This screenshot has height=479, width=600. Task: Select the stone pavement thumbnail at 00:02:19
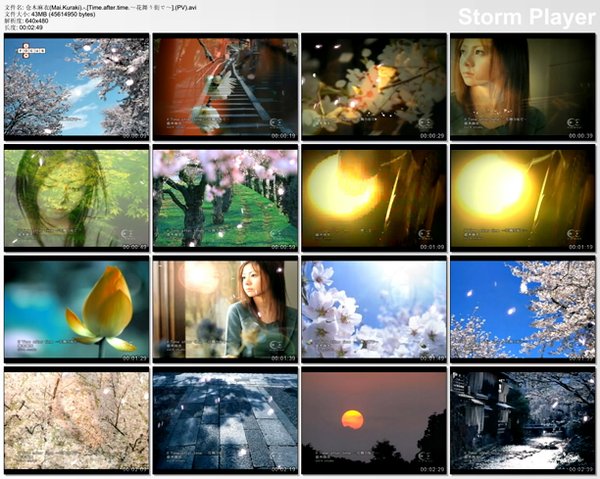[225, 421]
